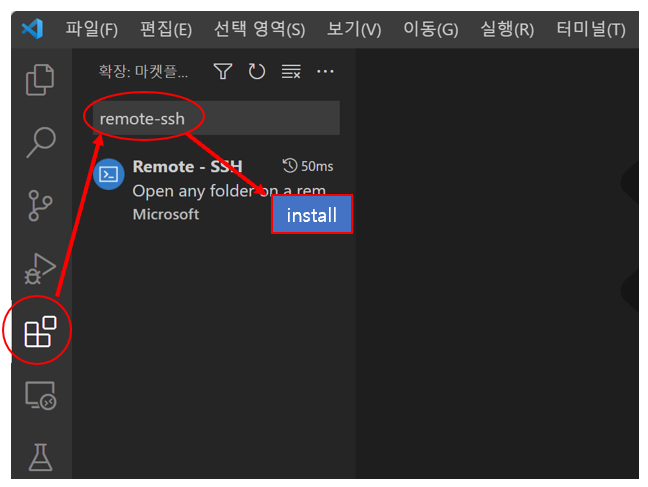Open the Testing flask icon
The image size is (648, 487).
(x=40, y=457)
